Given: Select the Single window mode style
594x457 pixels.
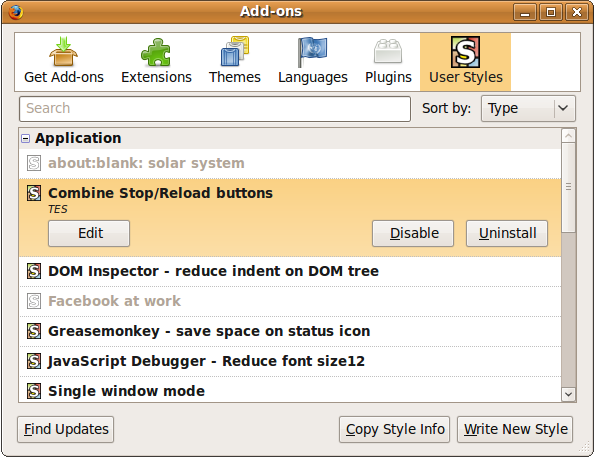Looking at the screenshot, I should click(x=290, y=390).
